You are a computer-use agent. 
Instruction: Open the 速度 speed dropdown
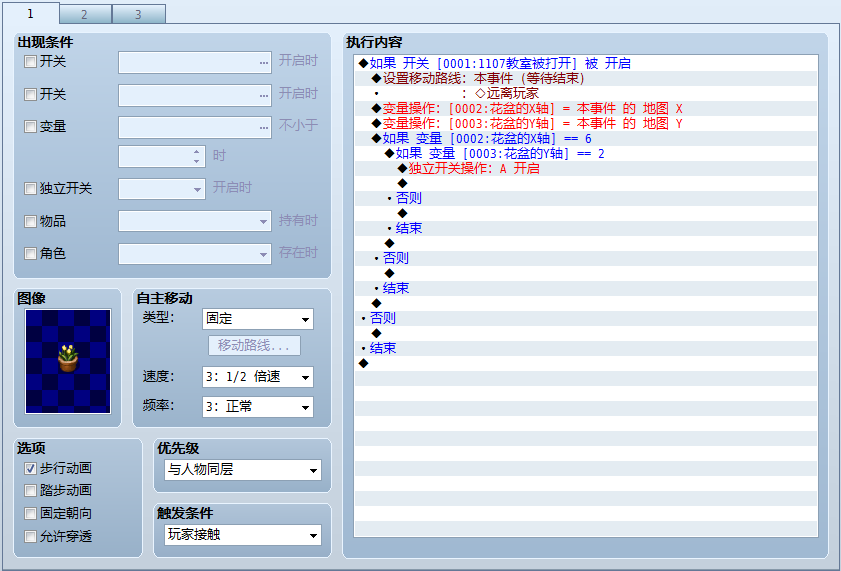(x=258, y=377)
